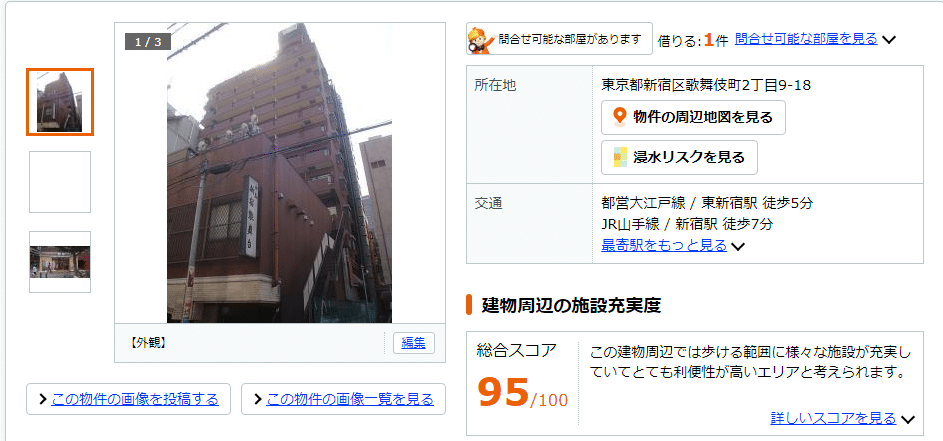
Task: Expand 最寄駅をもっと見る chevron
Action: click(738, 246)
